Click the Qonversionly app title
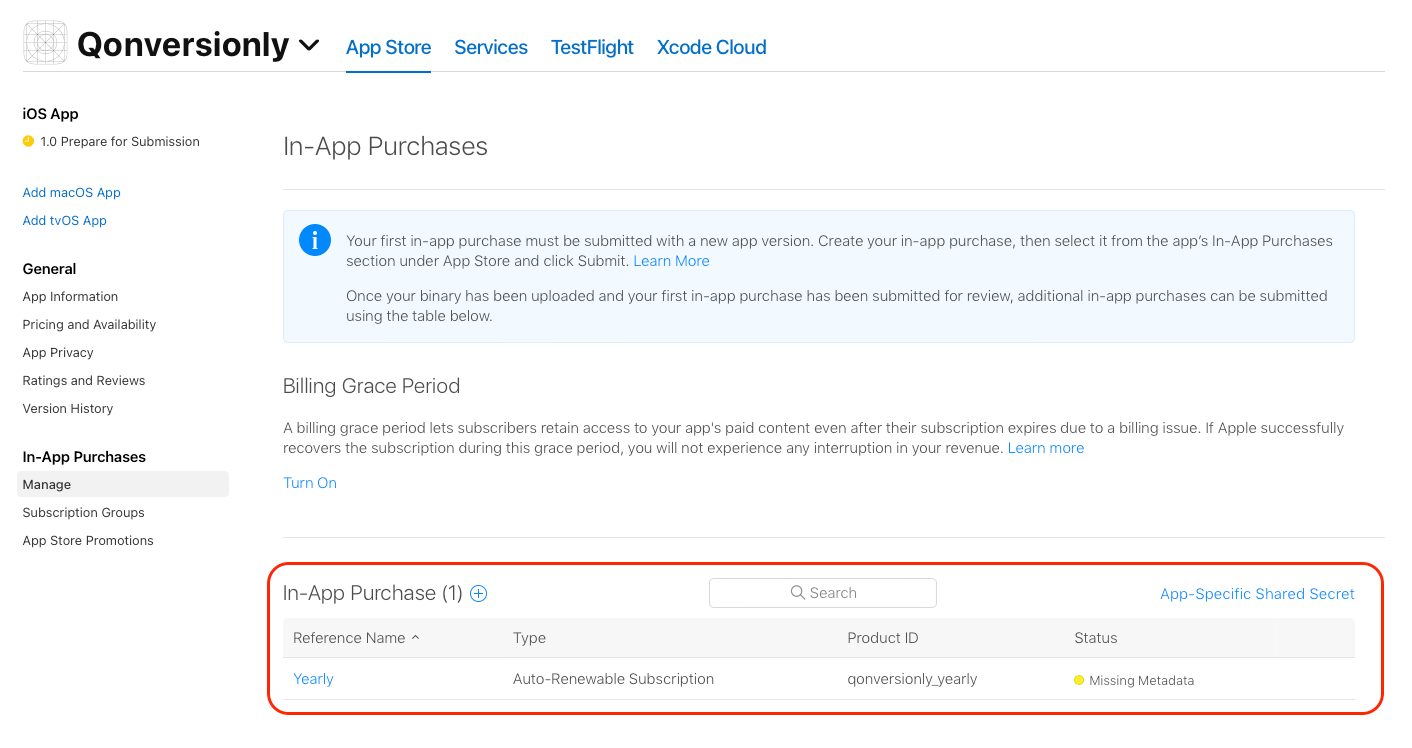1412x748 pixels. pyautogui.click(x=183, y=45)
